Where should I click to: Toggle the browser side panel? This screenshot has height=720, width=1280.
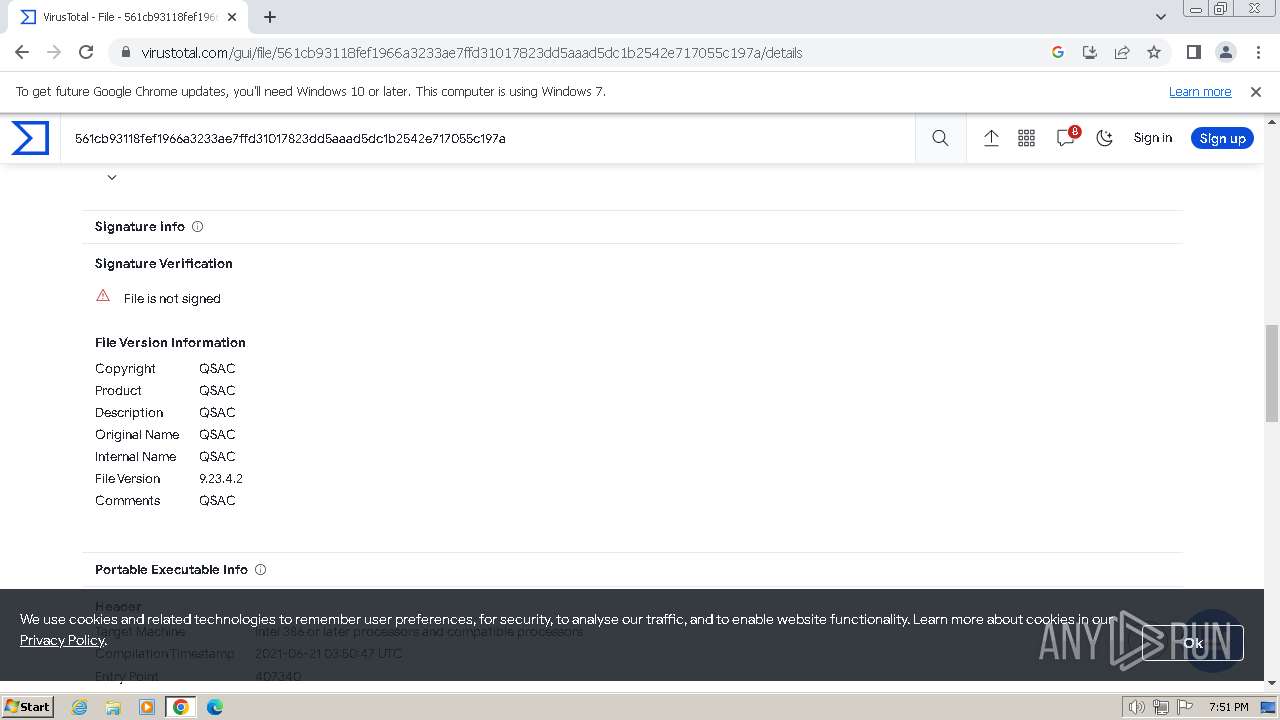point(1193,52)
